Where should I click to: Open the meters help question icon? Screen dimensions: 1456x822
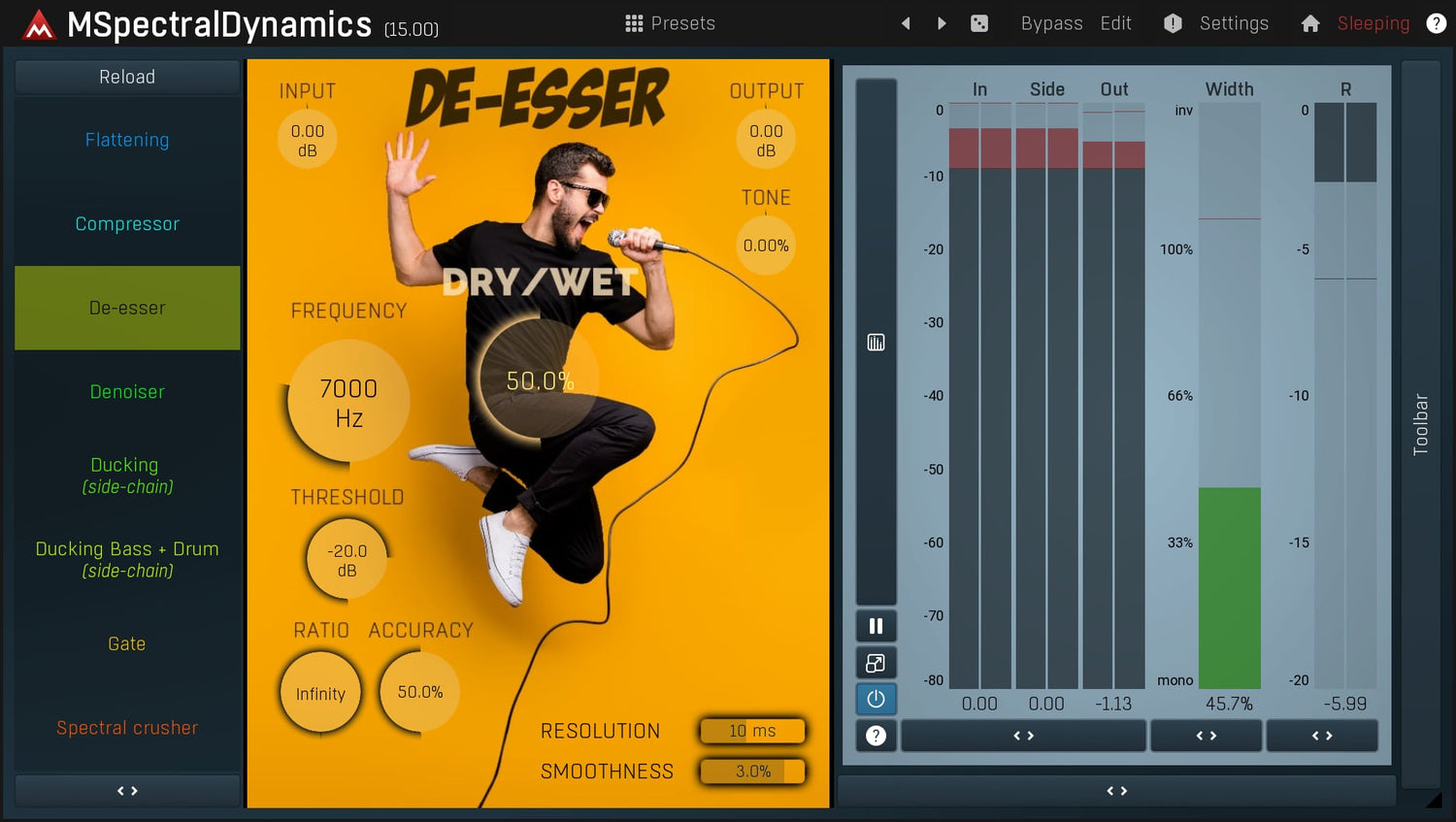click(x=876, y=736)
